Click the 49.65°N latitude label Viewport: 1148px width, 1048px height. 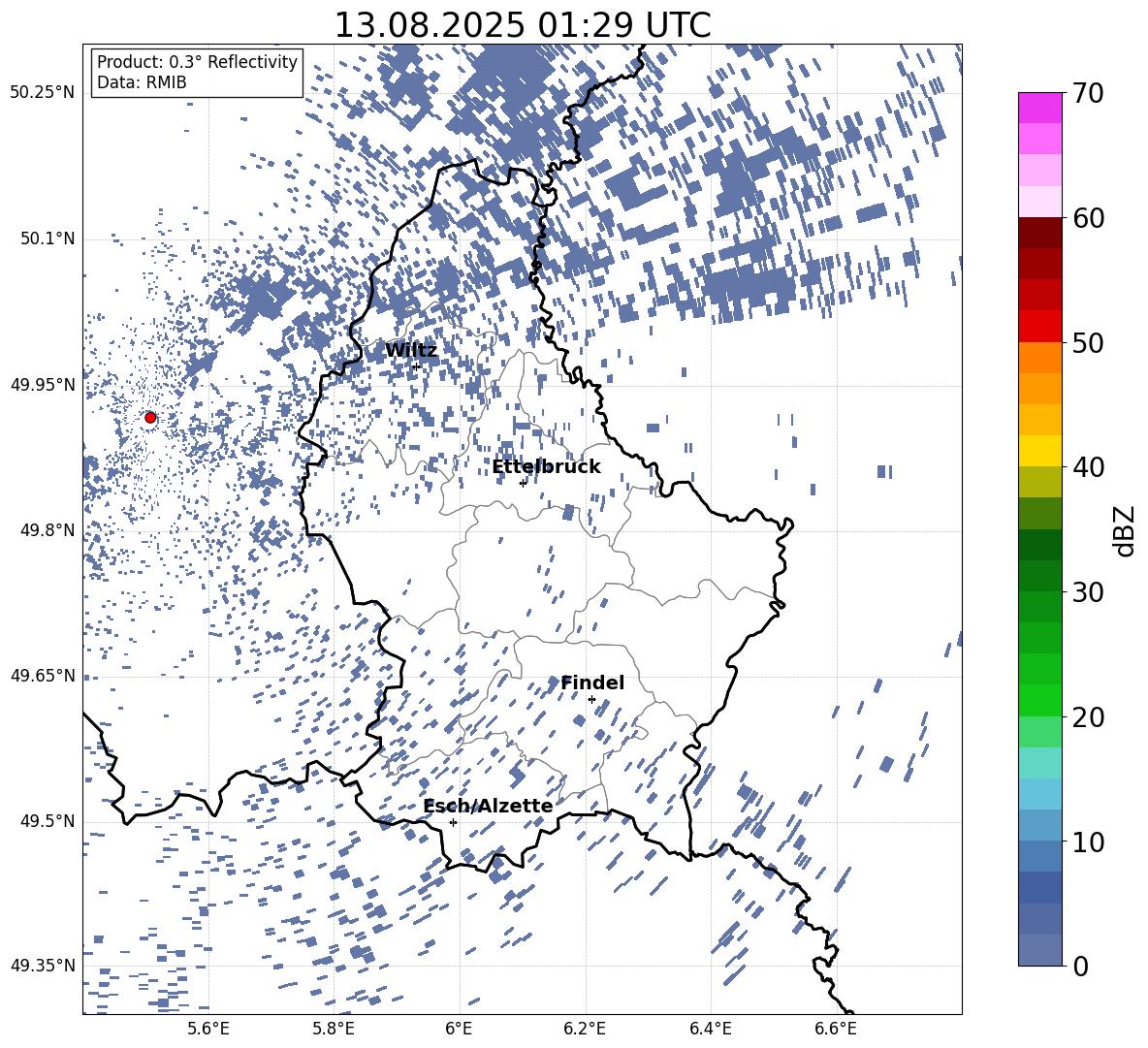[x=43, y=676]
